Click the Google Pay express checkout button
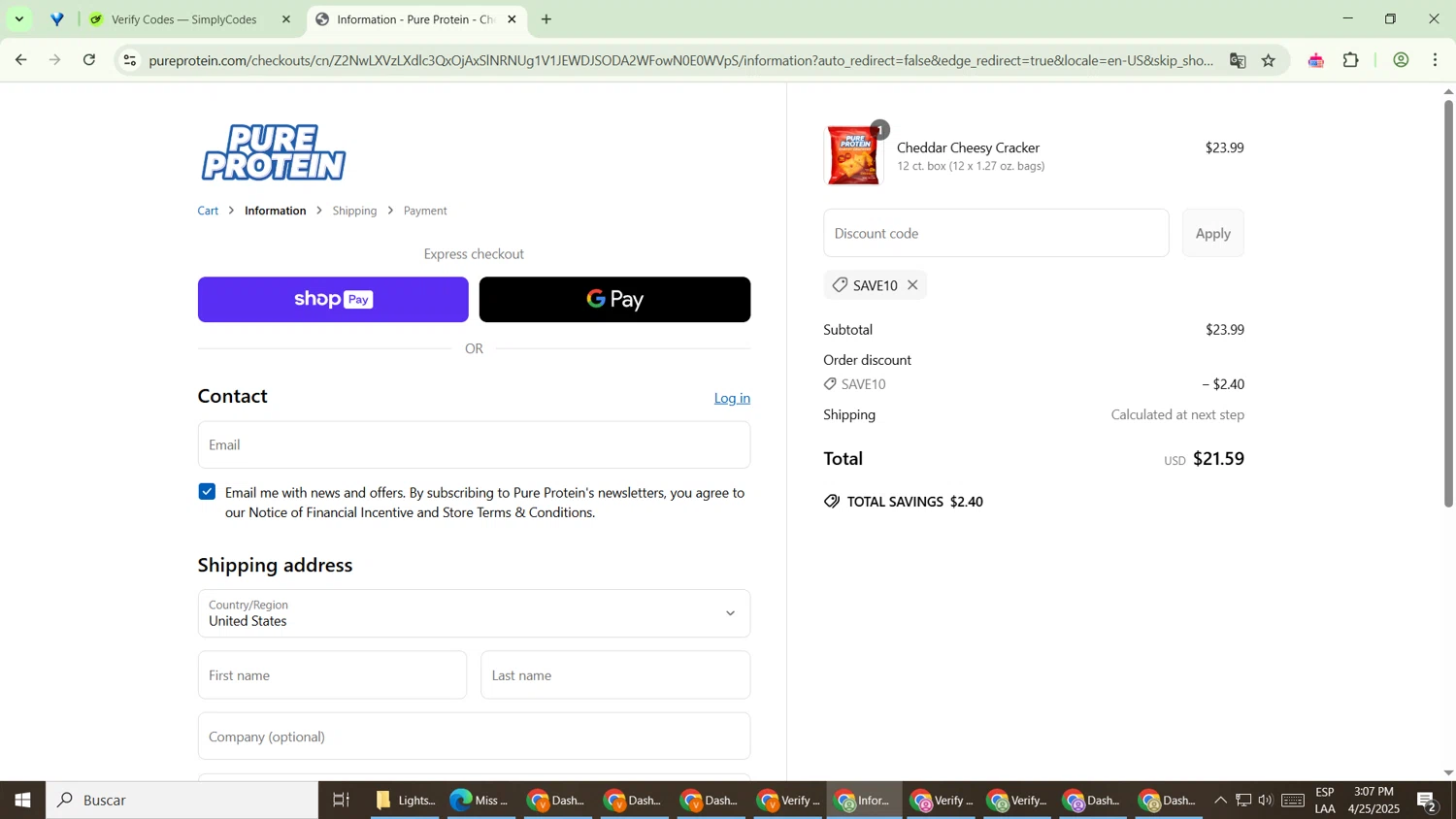Viewport: 1456px width, 819px height. pyautogui.click(x=614, y=299)
